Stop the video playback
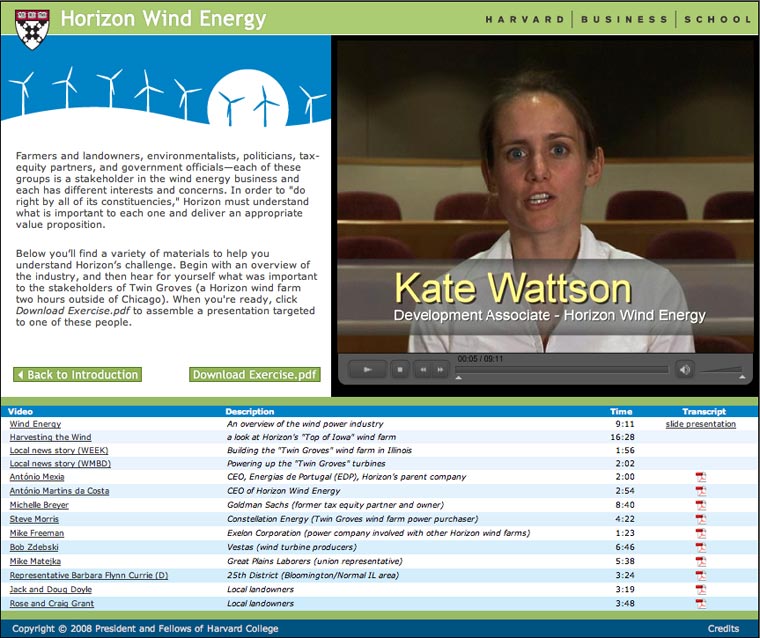The width and height of the screenshot is (760, 638). tap(399, 370)
